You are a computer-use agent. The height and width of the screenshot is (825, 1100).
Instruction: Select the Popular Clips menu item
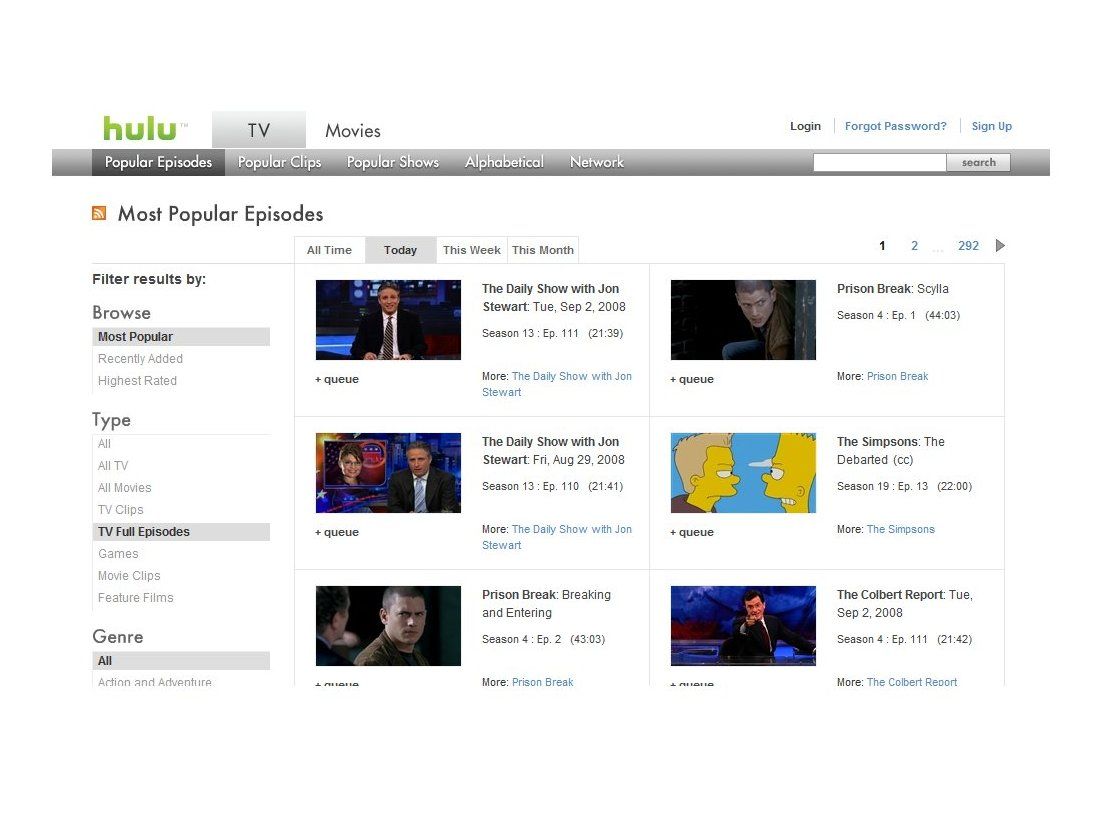click(x=279, y=162)
